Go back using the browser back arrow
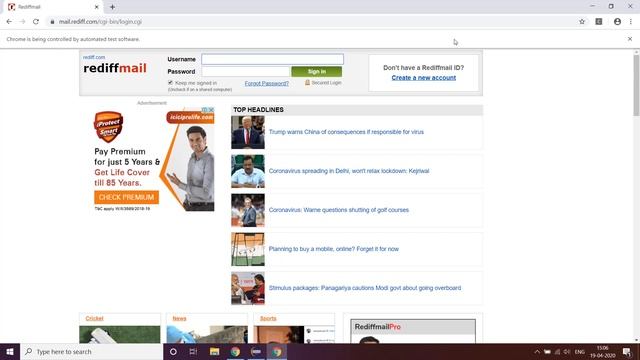The image size is (640, 360). (x=9, y=22)
